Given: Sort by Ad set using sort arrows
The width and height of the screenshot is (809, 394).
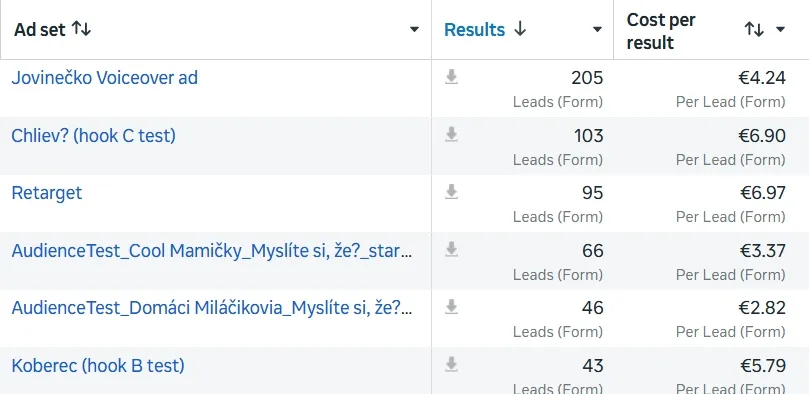Looking at the screenshot, I should (x=81, y=29).
